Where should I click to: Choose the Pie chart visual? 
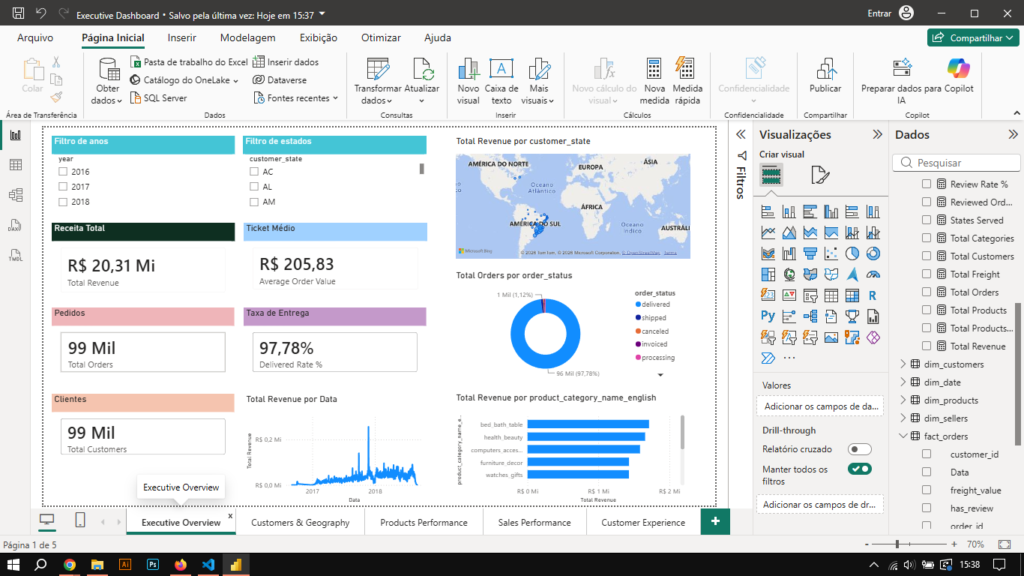852,253
